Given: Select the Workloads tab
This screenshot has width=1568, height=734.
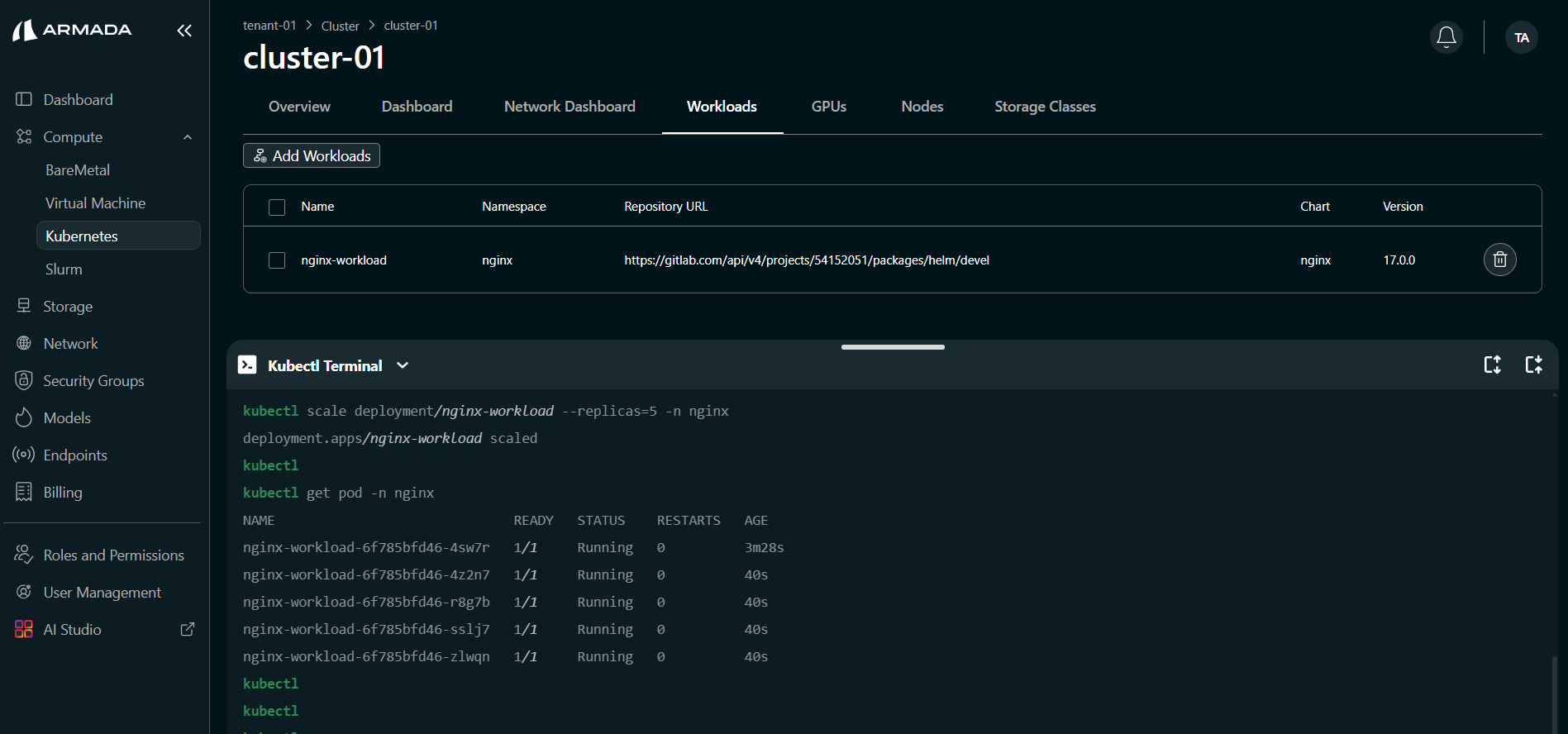Looking at the screenshot, I should [x=722, y=107].
